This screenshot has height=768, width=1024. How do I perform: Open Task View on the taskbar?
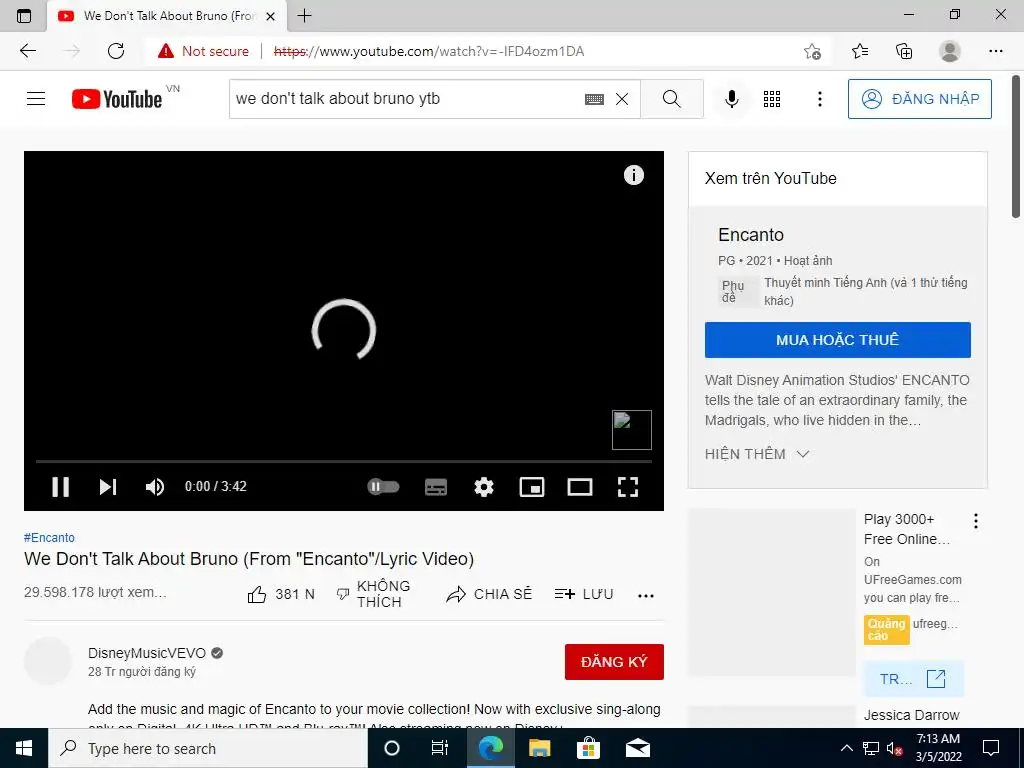tap(440, 748)
